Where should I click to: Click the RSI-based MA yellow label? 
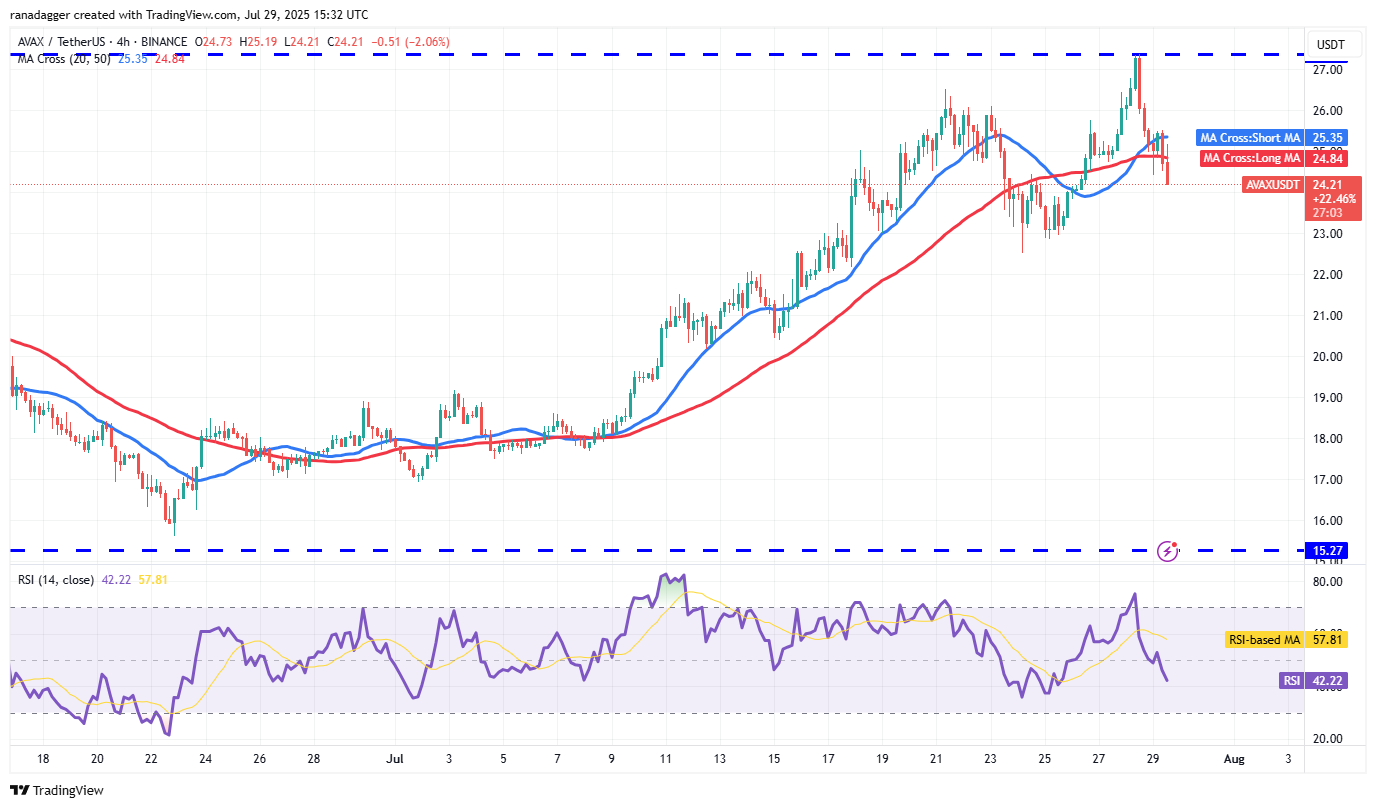pyautogui.click(x=1263, y=637)
